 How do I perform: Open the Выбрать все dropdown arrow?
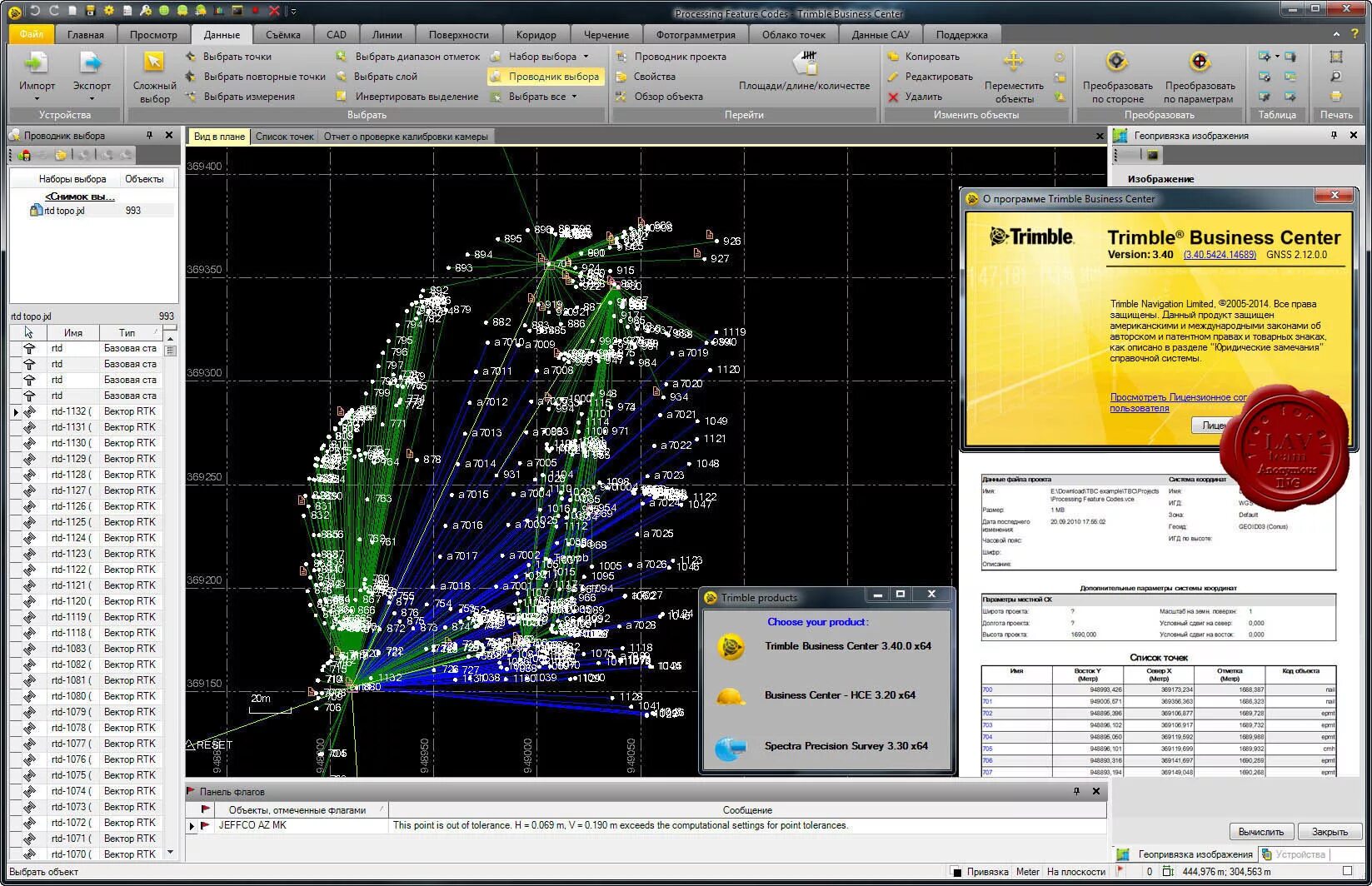point(574,97)
